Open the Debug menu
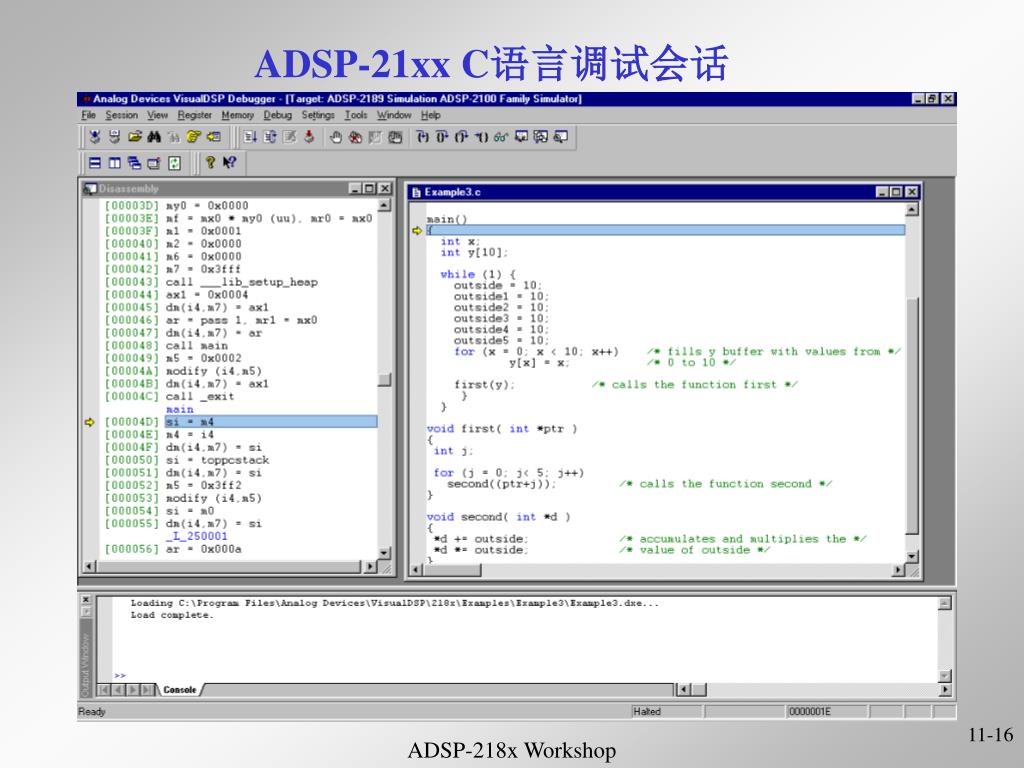This screenshot has width=1024, height=768. coord(278,115)
